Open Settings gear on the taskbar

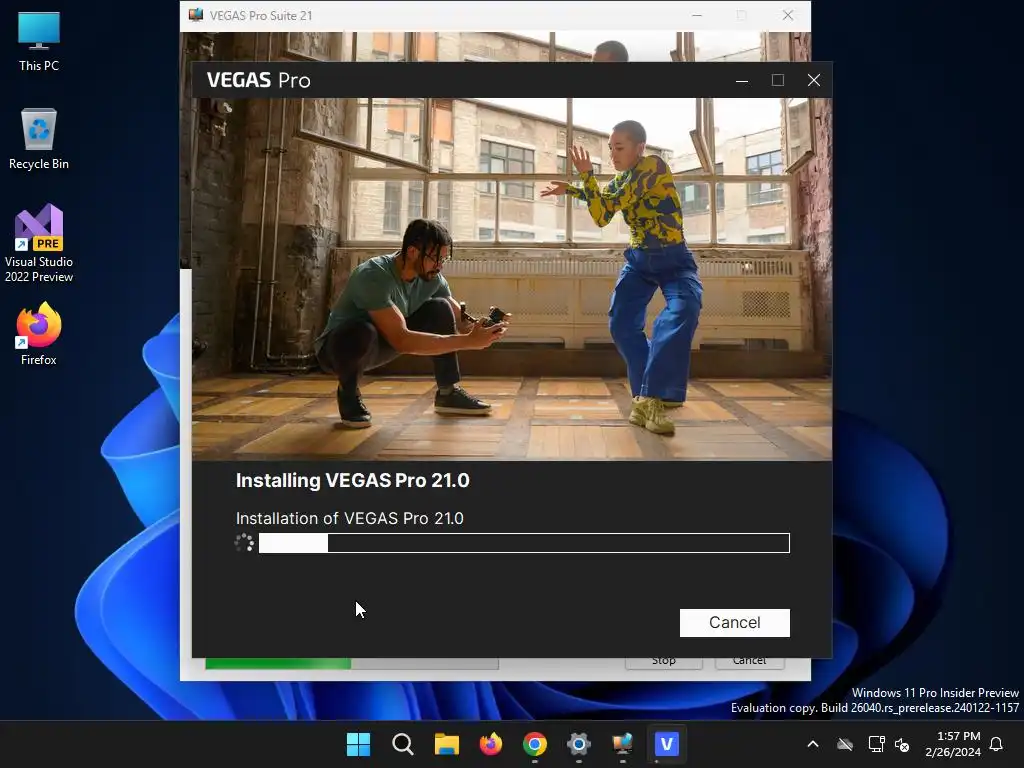[x=579, y=744]
